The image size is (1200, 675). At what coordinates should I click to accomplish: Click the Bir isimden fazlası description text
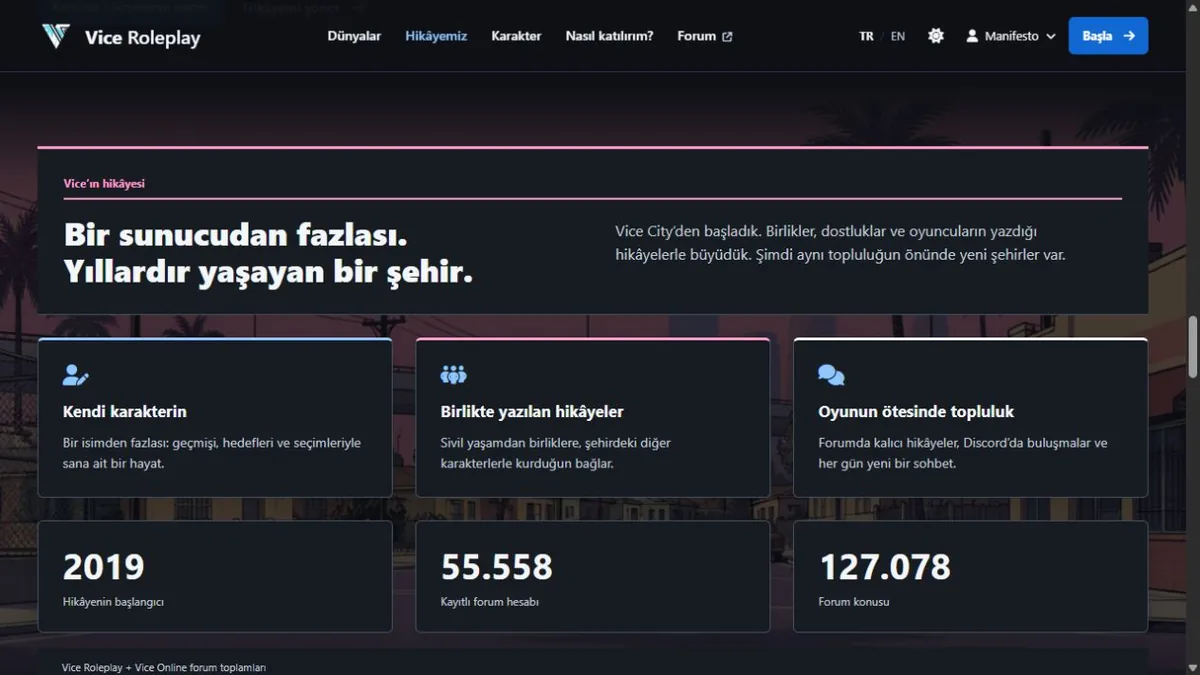[212, 453]
